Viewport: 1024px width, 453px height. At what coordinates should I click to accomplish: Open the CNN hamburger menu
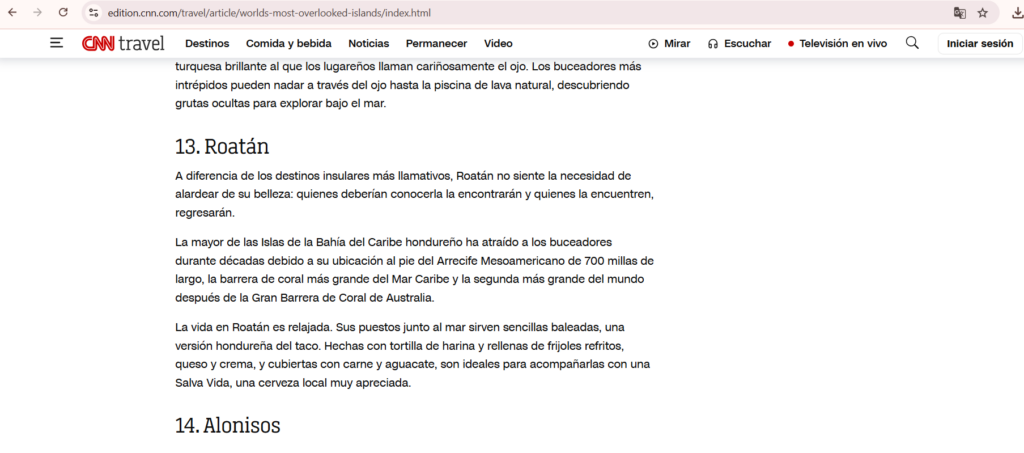point(57,43)
